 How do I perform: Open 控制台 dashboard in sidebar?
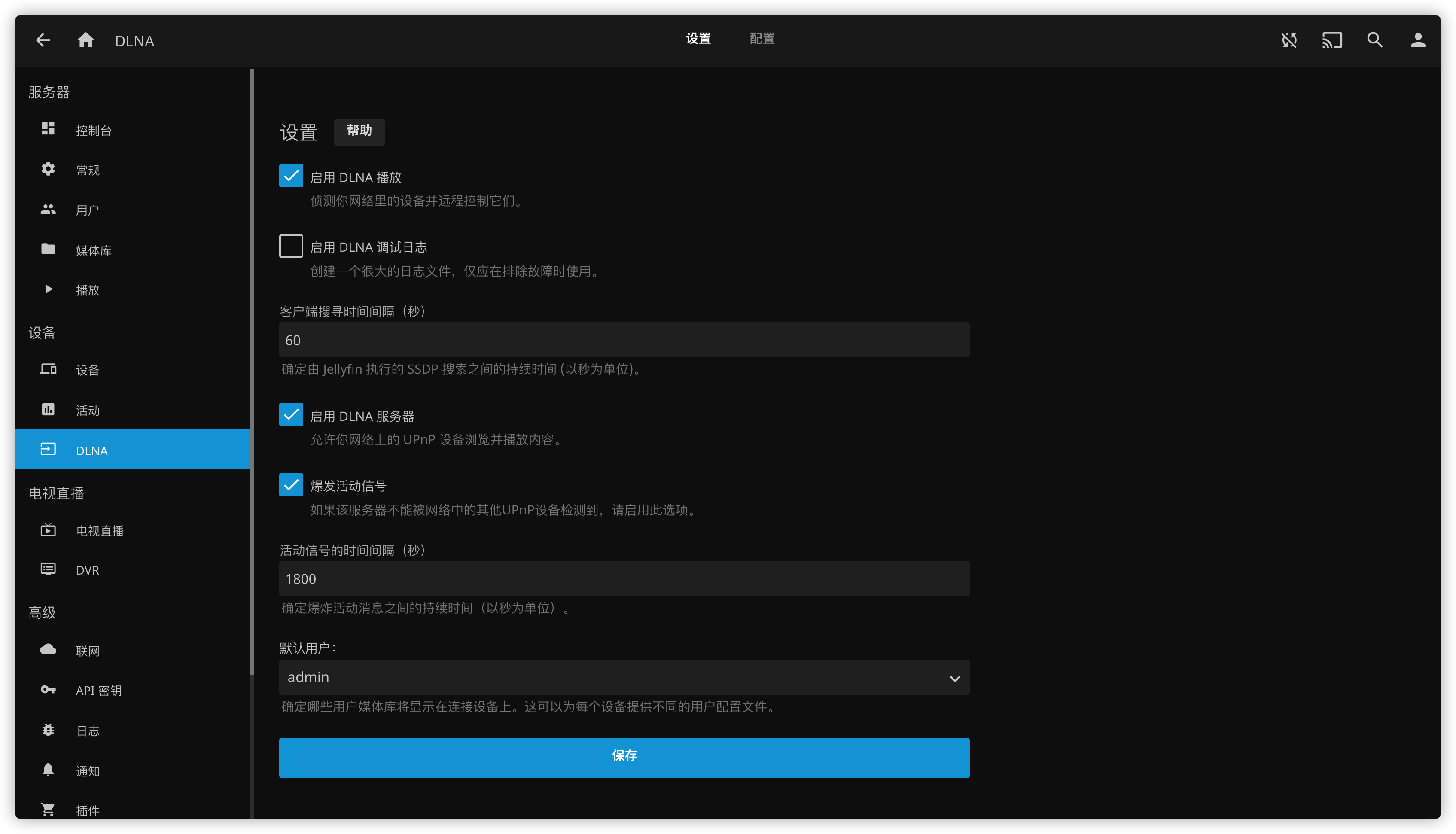tap(93, 131)
